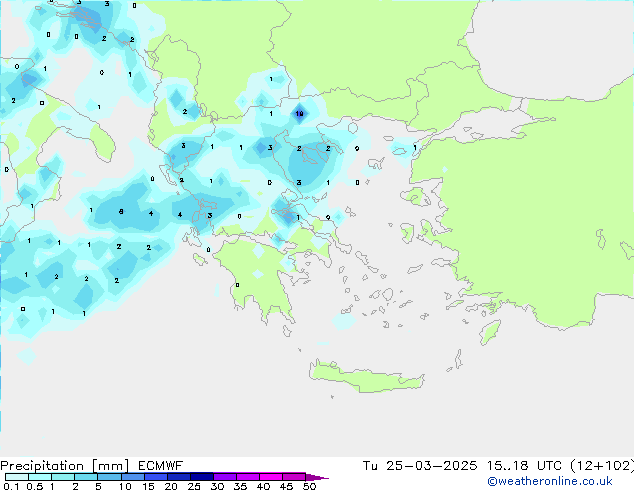The image size is (634, 490).
Task: Click the '30' legend scale label
Action: click(218, 486)
